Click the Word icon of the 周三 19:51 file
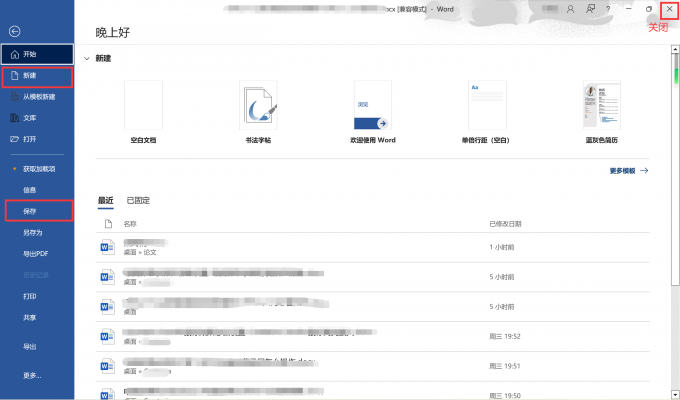This screenshot has height=400, width=680. click(x=108, y=366)
